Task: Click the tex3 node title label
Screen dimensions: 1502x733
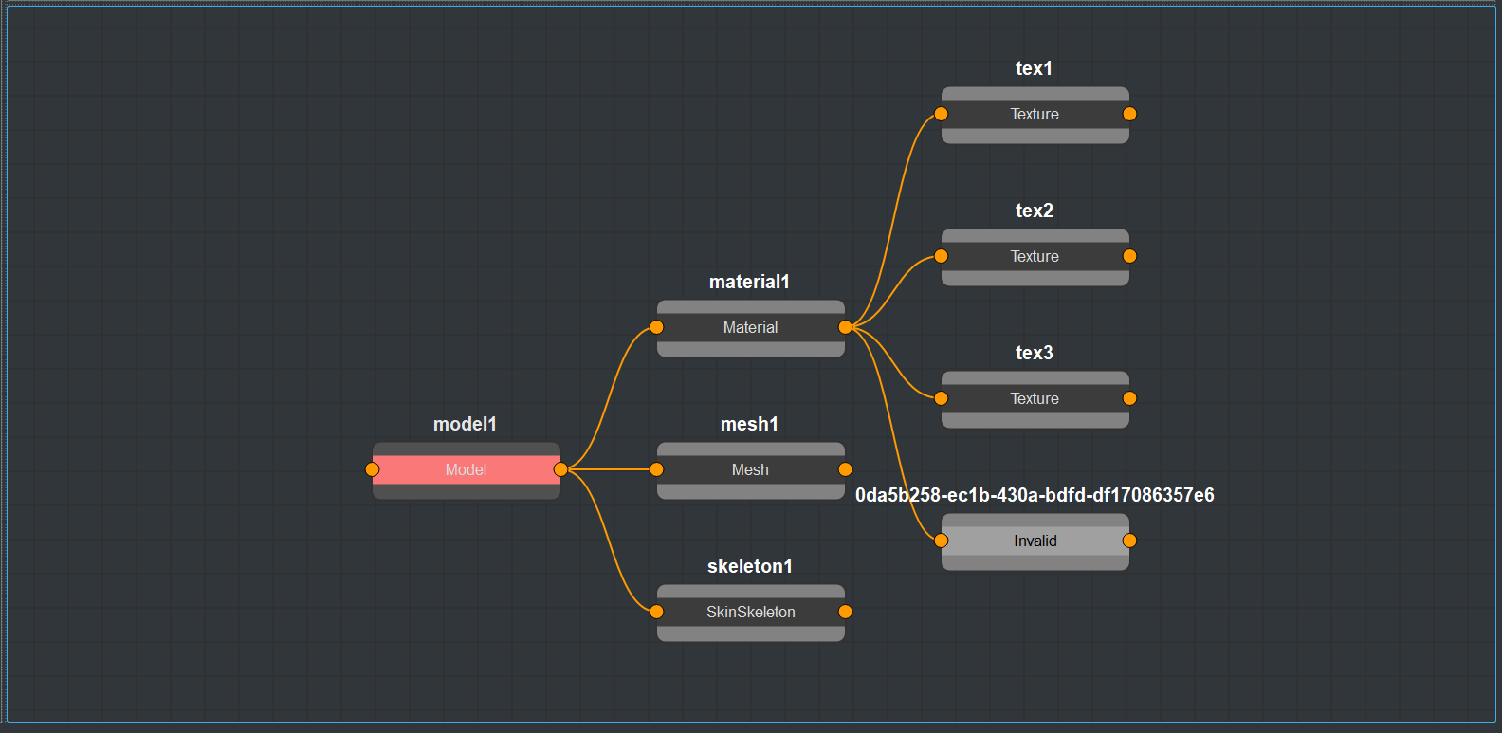Action: [x=1034, y=353]
